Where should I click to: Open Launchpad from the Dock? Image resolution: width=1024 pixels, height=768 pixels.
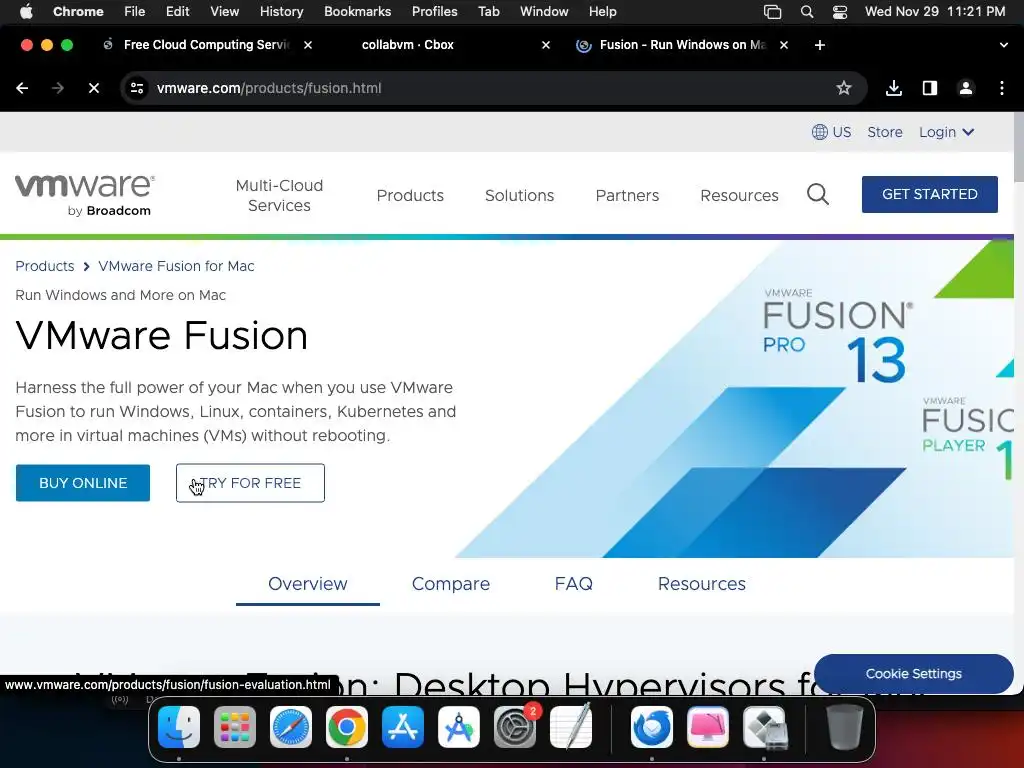tap(234, 726)
